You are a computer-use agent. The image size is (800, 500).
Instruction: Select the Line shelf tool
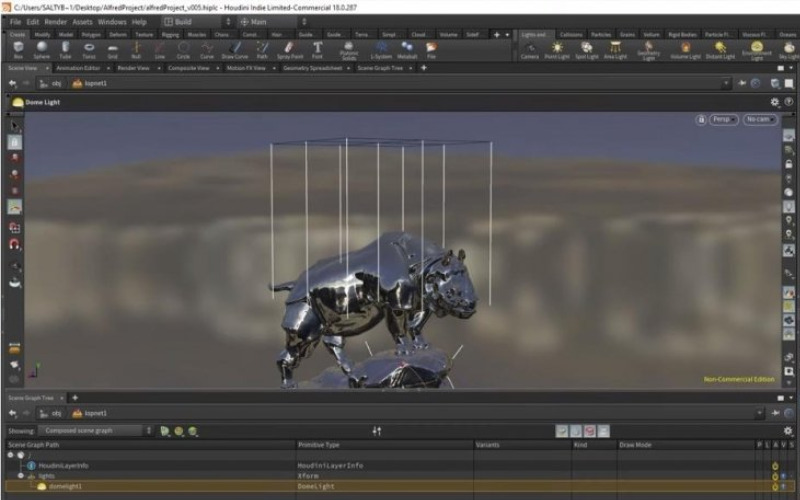point(160,50)
